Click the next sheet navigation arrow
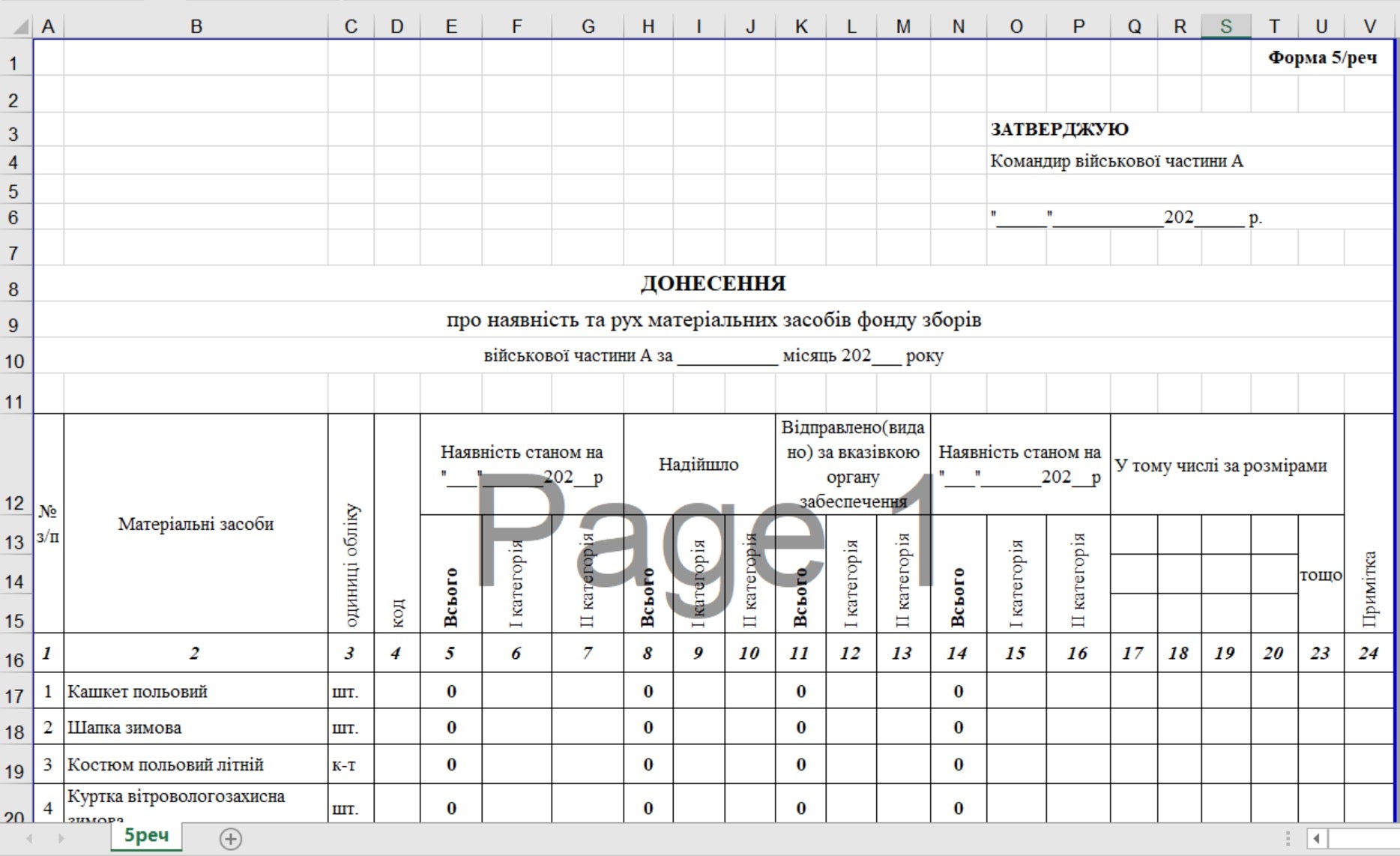Viewport: 1400px width, 856px height. 61,838
